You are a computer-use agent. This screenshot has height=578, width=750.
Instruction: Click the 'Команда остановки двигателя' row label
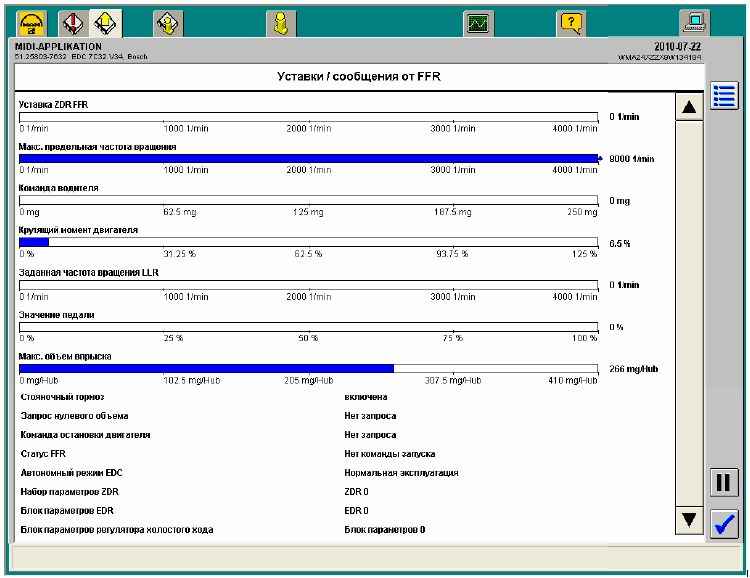[x=85, y=435]
